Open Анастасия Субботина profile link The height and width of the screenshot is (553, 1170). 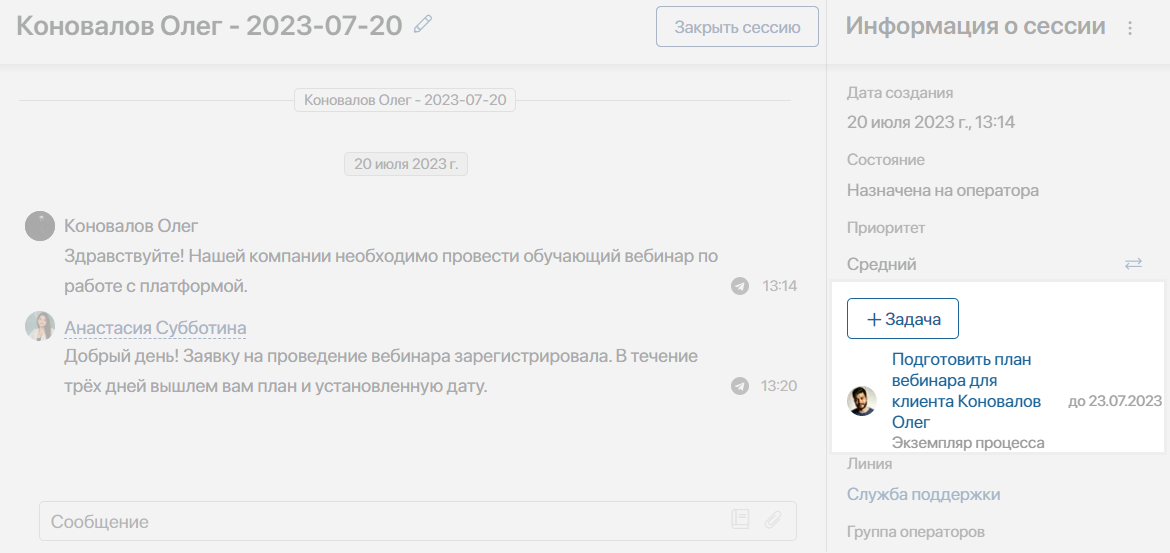tap(155, 328)
